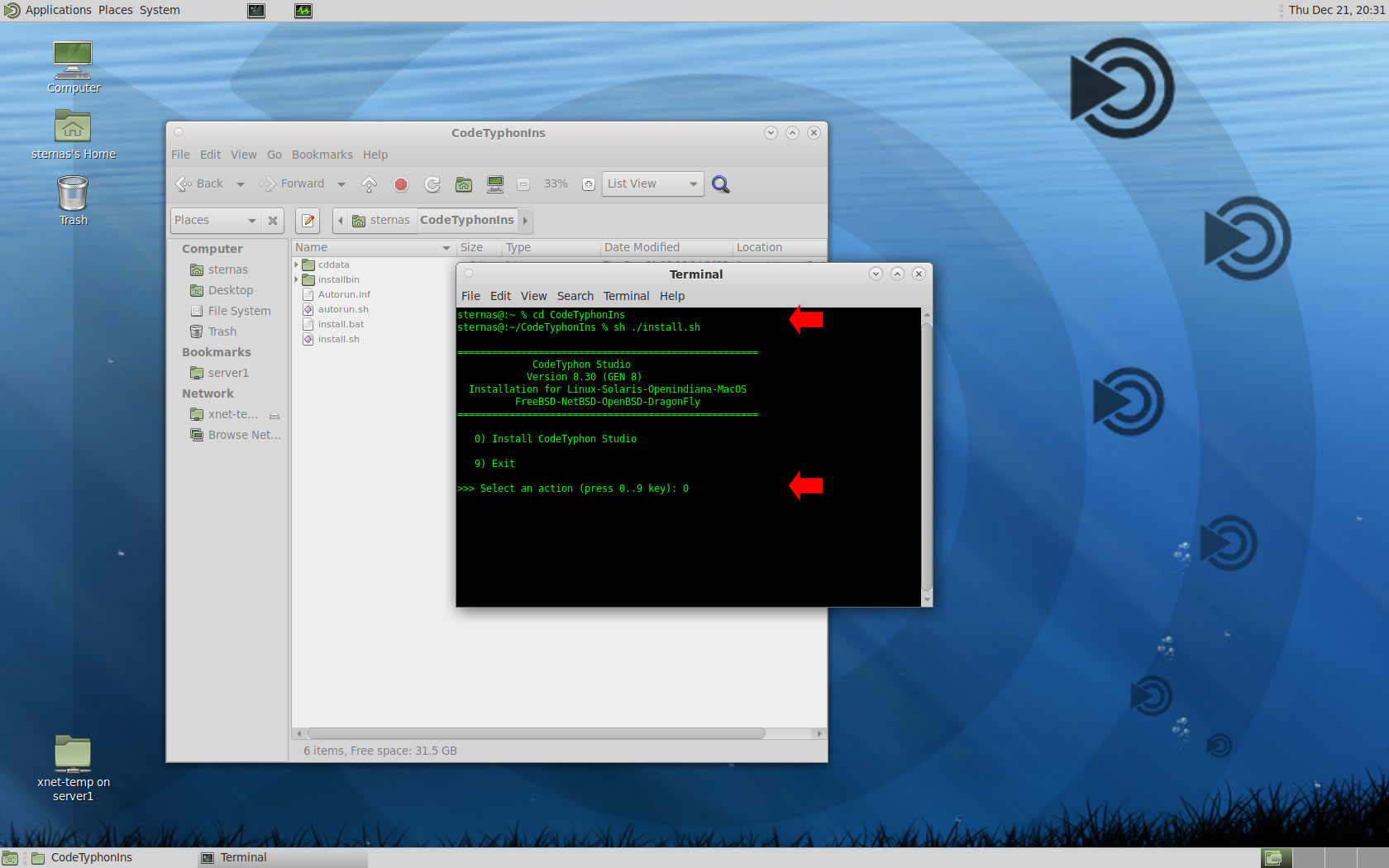Open the Applications menu in top panel
Viewport: 1389px width, 868px height.
tap(47, 10)
